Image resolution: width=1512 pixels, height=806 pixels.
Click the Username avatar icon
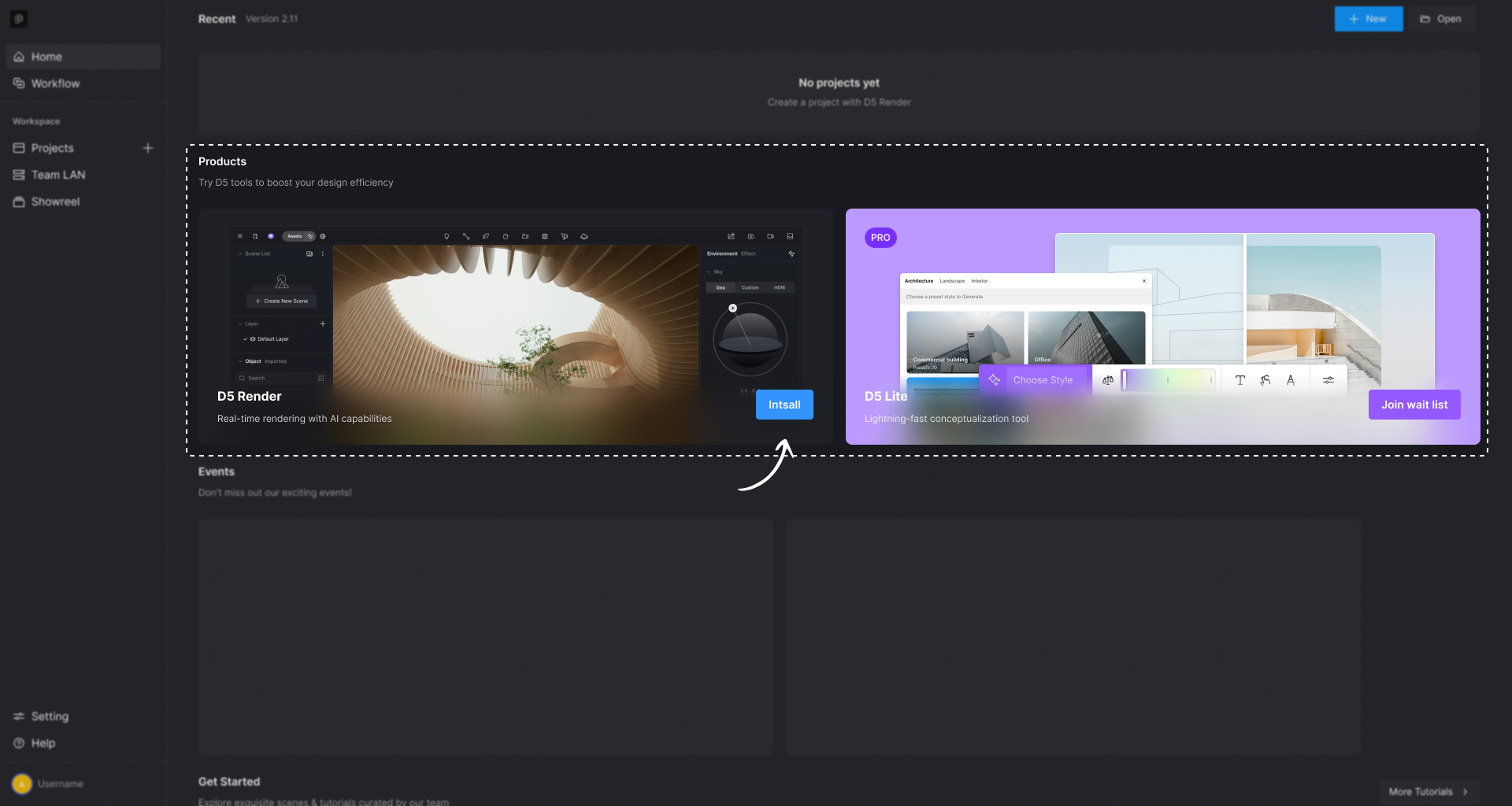click(22, 784)
